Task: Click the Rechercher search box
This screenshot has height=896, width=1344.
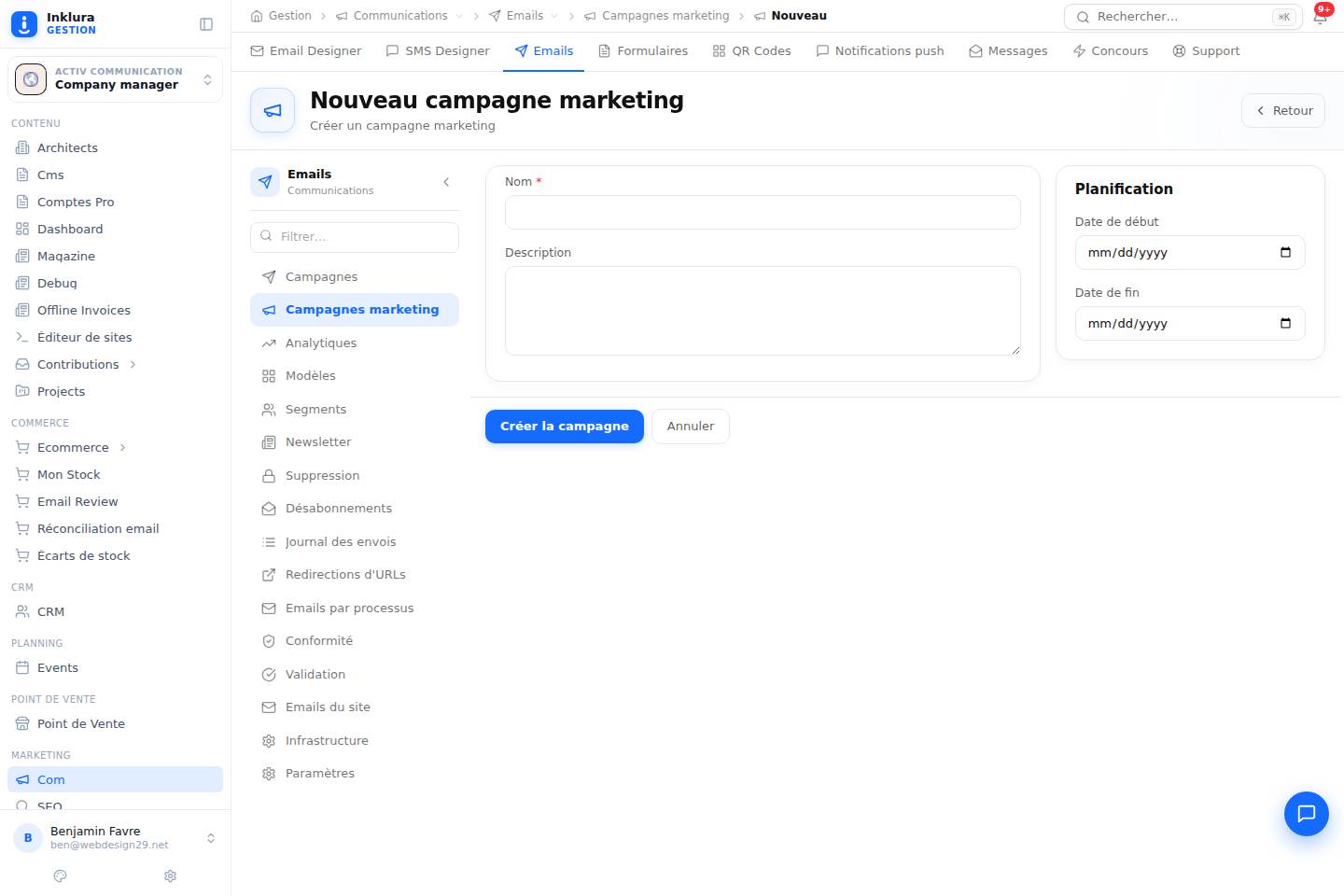Action: coord(1183,17)
